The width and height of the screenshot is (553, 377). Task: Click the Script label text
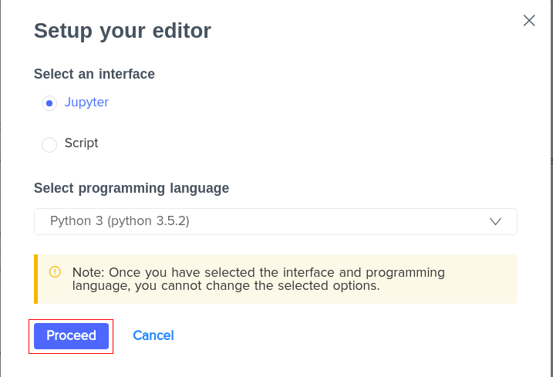click(x=81, y=143)
